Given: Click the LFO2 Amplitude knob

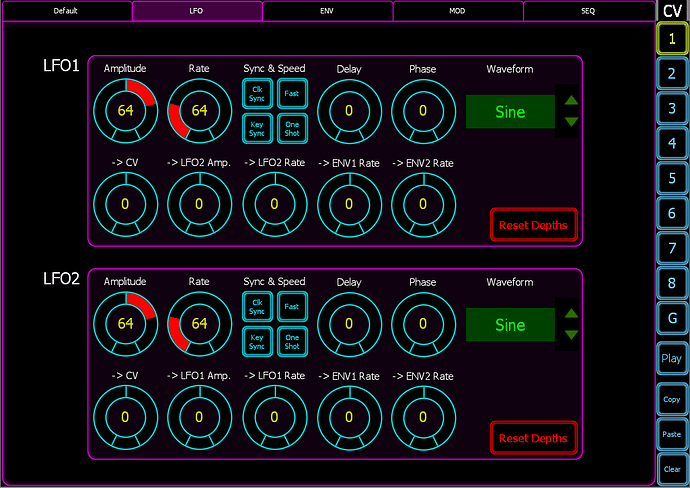Looking at the screenshot, I should coord(126,324).
